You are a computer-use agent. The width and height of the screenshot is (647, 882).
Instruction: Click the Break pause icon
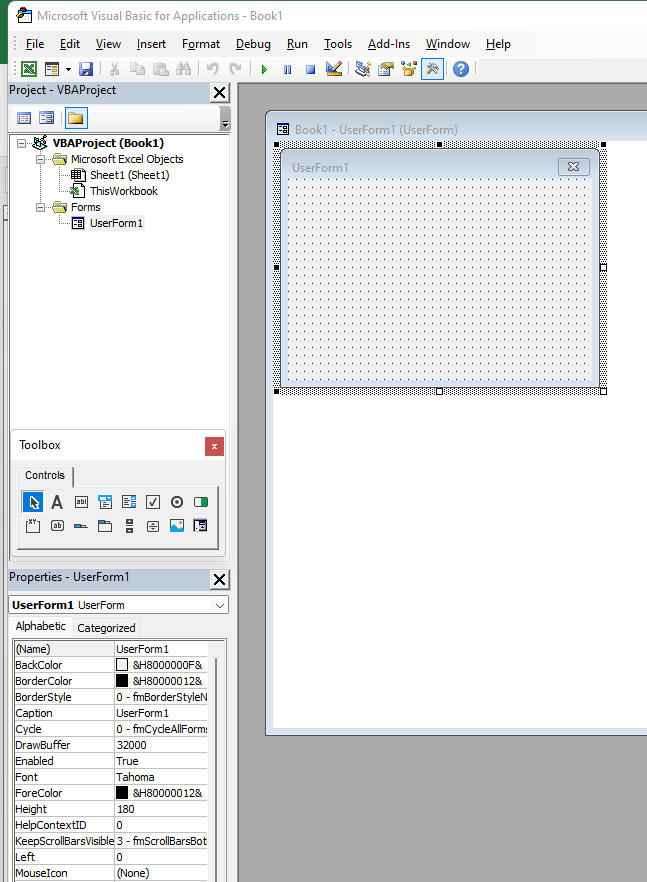coord(287,69)
